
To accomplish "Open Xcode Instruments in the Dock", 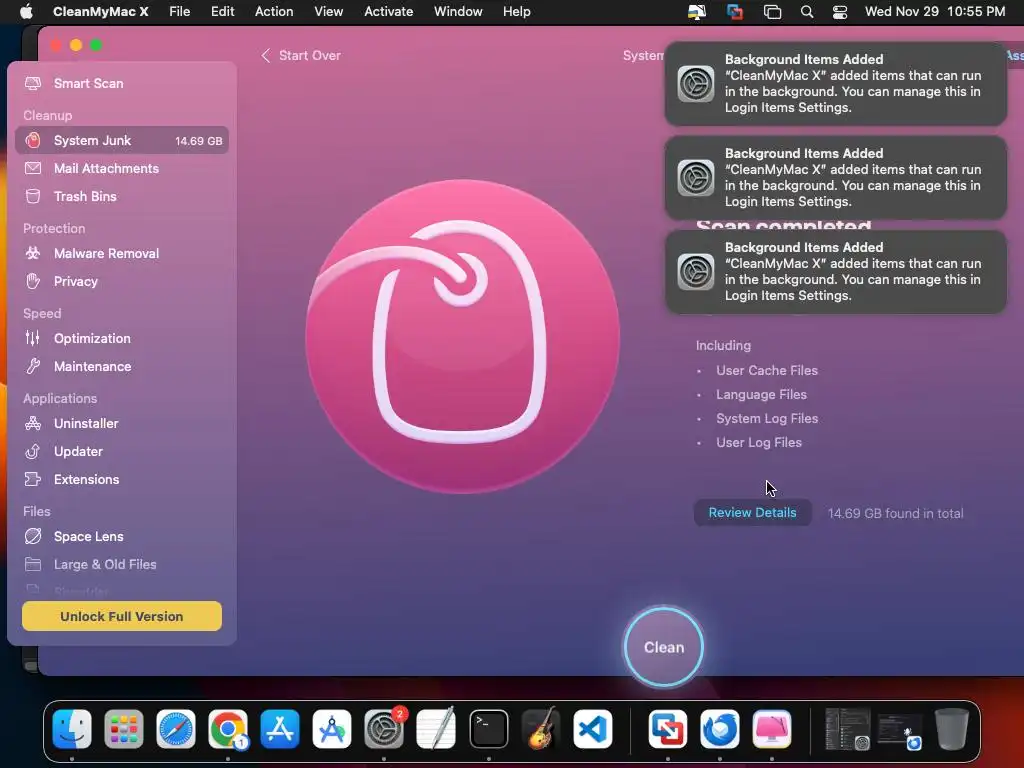I will [332, 729].
